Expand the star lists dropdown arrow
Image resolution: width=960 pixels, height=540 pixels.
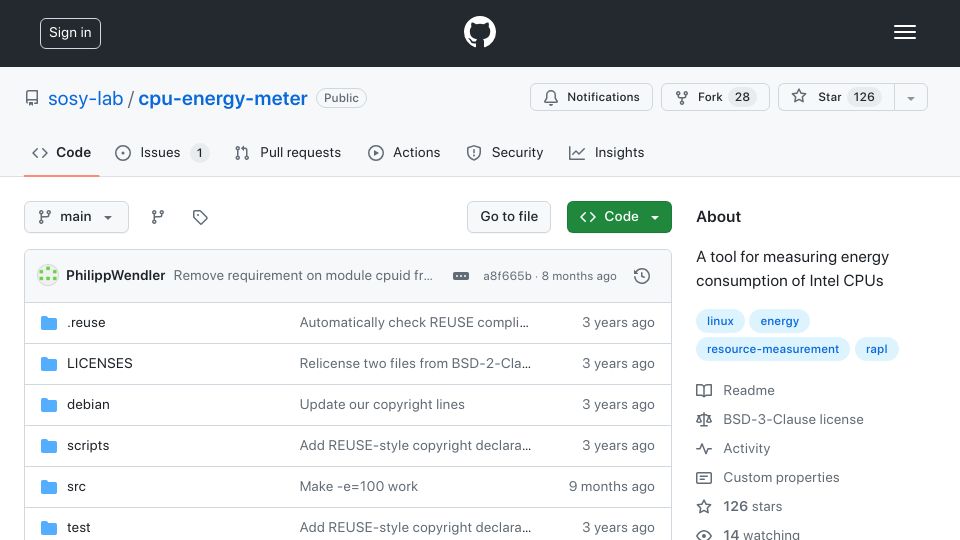click(911, 98)
